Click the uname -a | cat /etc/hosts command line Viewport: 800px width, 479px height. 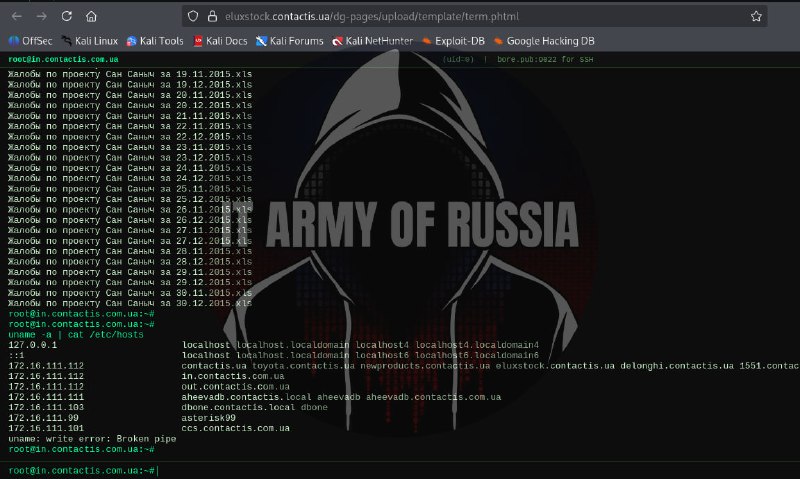coord(76,335)
